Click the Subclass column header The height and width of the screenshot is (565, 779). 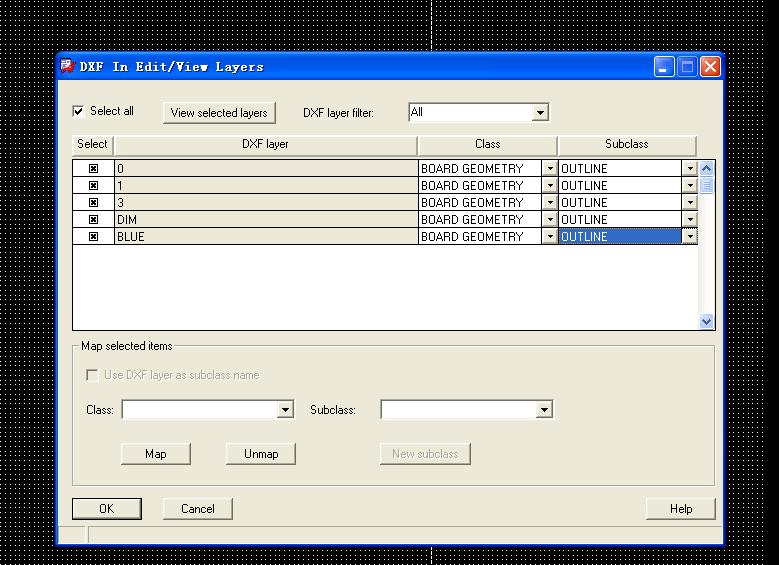pos(626,144)
